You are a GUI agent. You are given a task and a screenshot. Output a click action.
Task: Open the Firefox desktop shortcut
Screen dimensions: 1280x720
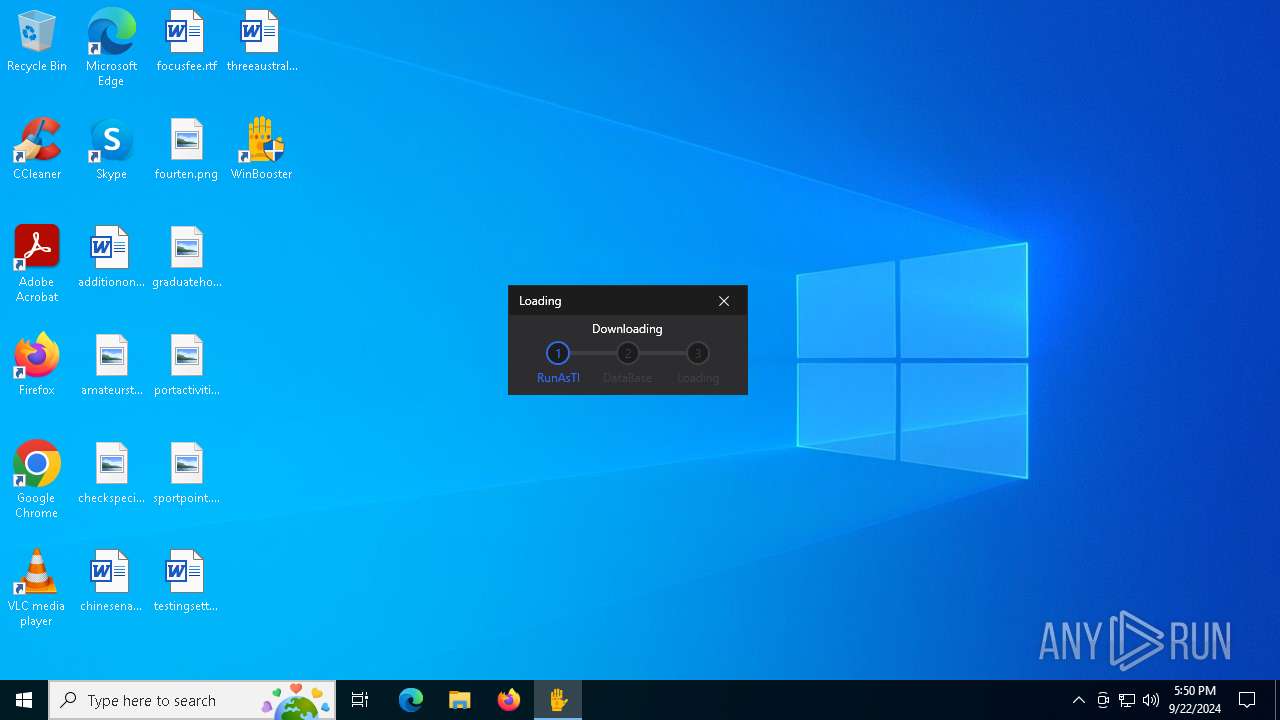(x=37, y=366)
